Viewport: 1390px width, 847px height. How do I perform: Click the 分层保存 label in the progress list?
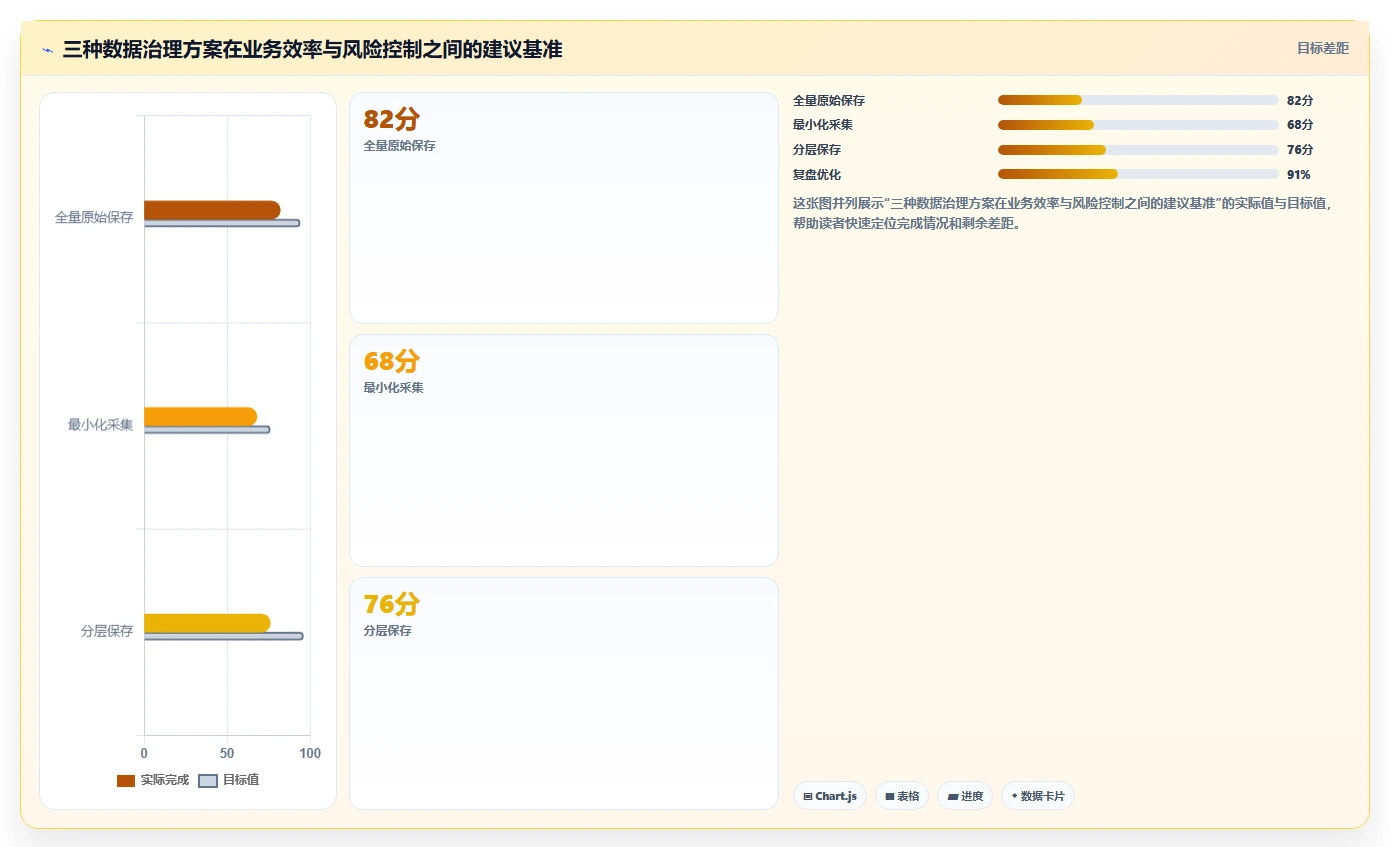pyautogui.click(x=817, y=150)
